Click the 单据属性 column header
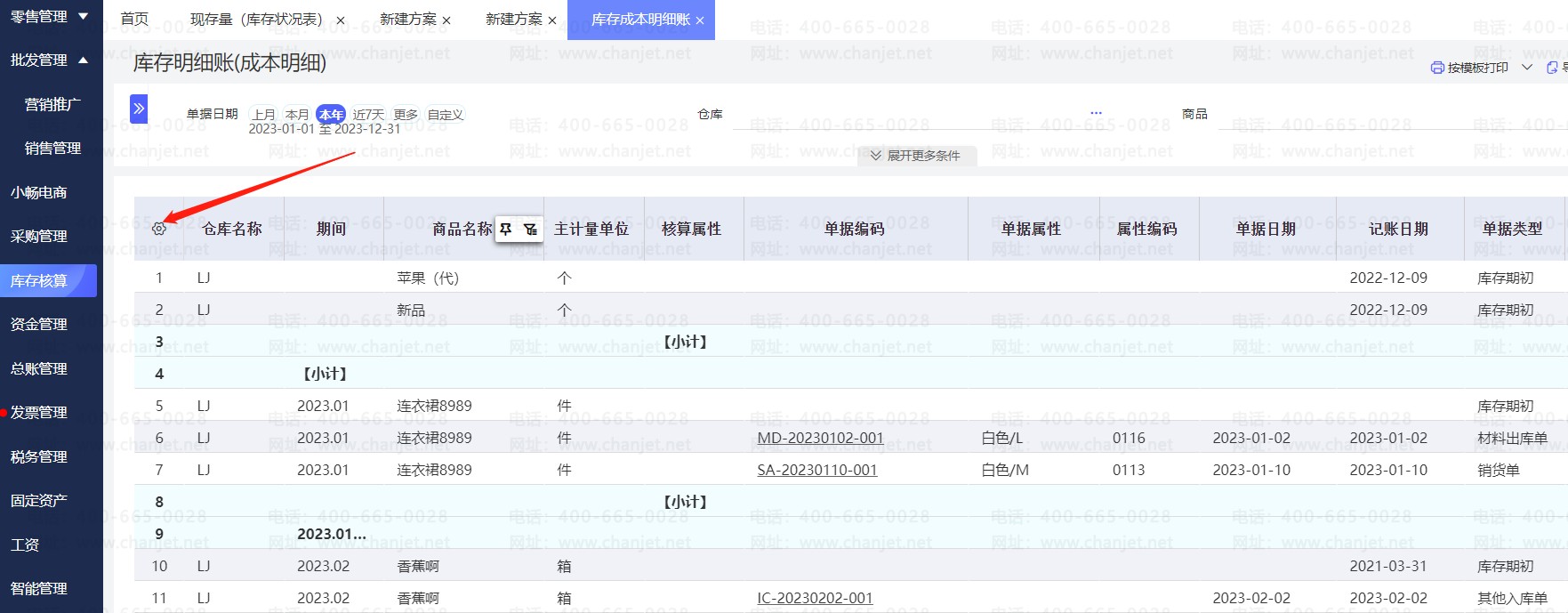 click(x=1032, y=229)
